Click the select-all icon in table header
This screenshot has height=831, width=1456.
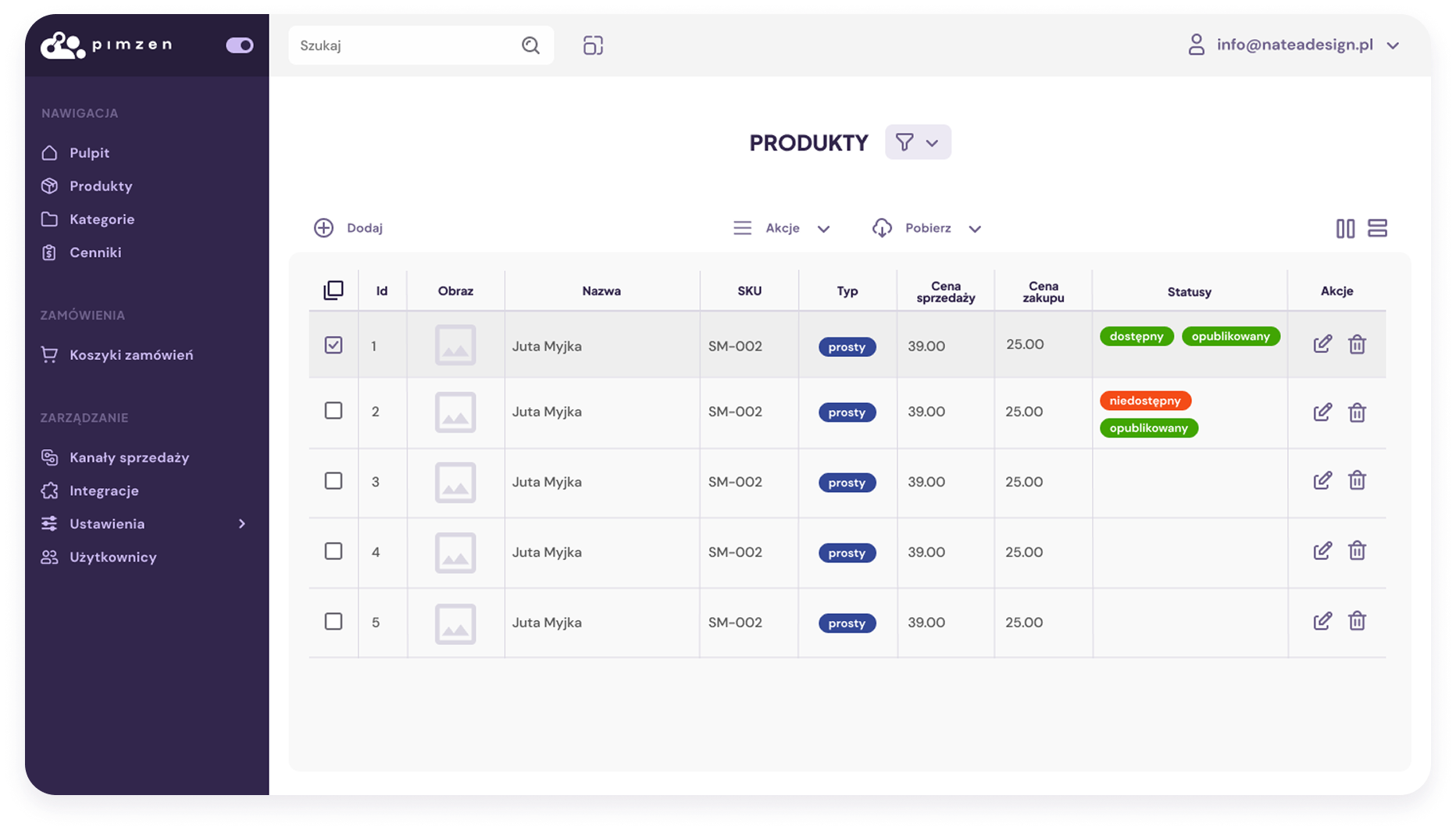coord(334,291)
